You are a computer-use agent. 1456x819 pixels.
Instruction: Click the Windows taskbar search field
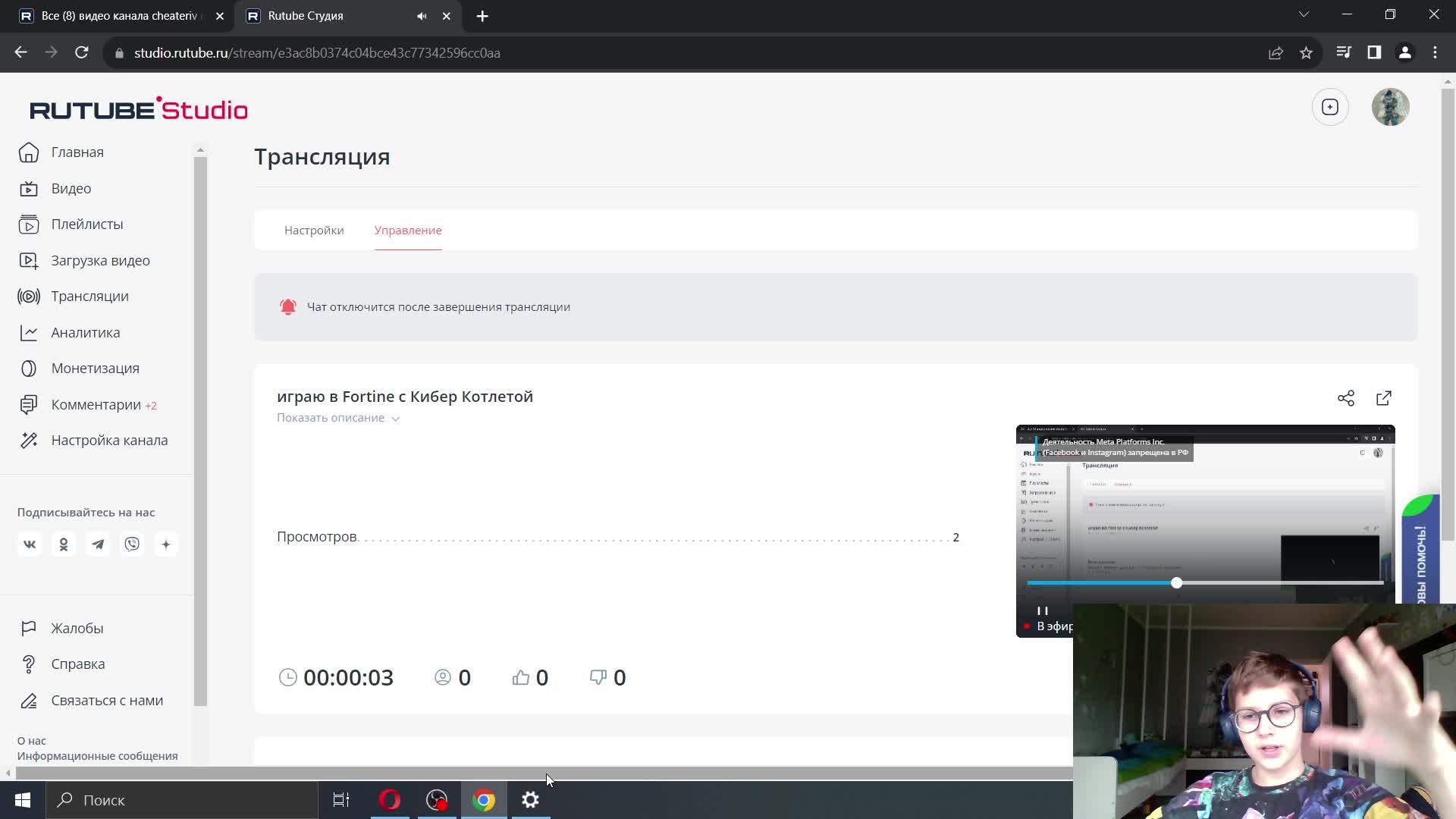pyautogui.click(x=182, y=800)
